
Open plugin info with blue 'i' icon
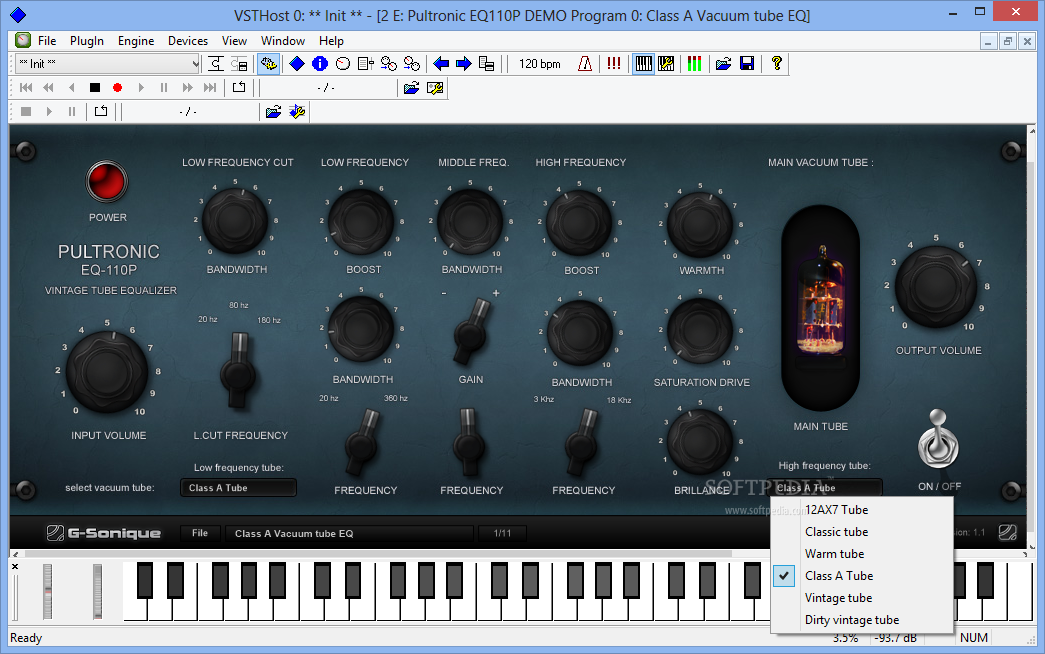[x=320, y=64]
